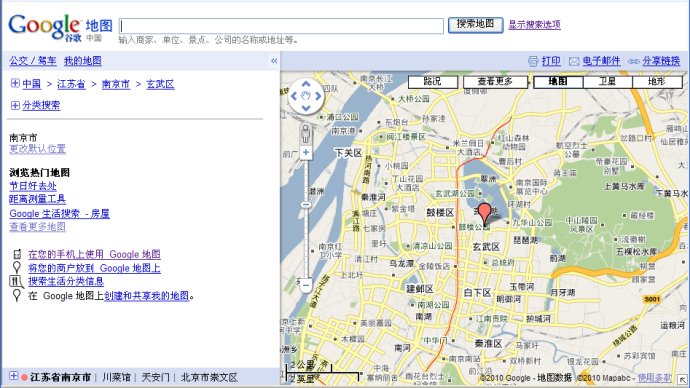Pan the map down with the arrow

306,108
